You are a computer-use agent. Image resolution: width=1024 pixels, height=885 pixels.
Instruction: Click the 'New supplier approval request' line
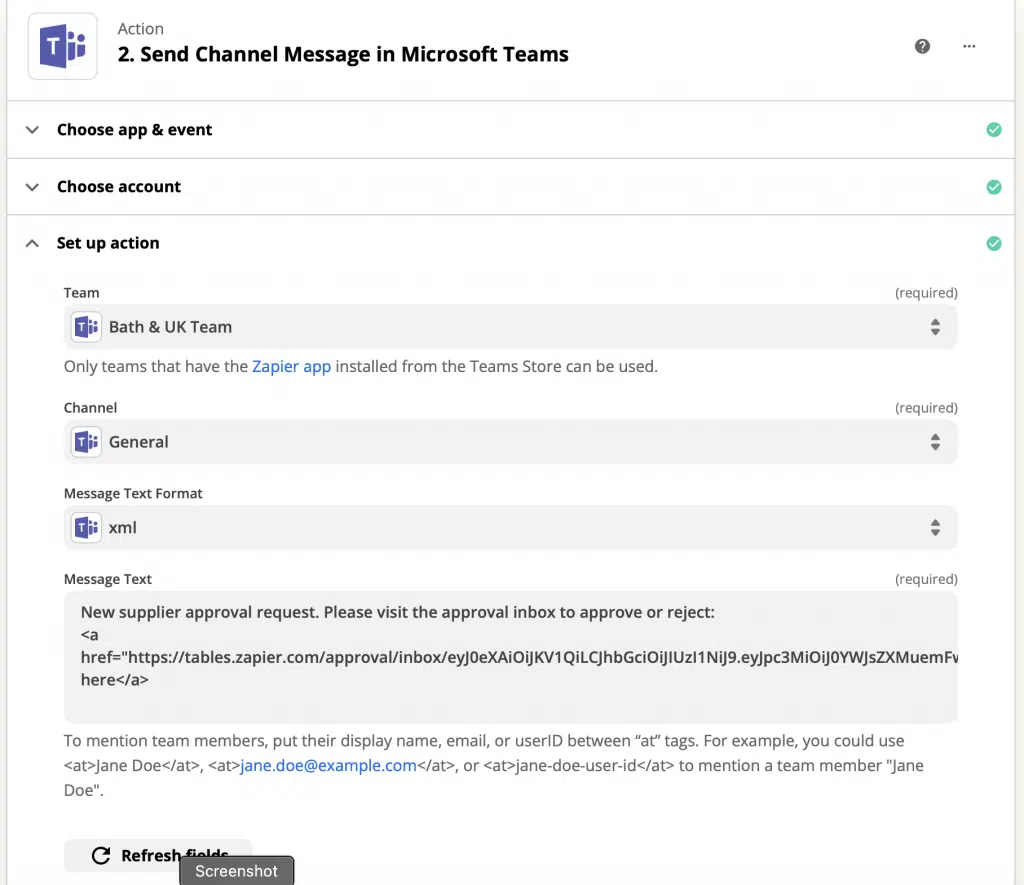click(398, 613)
